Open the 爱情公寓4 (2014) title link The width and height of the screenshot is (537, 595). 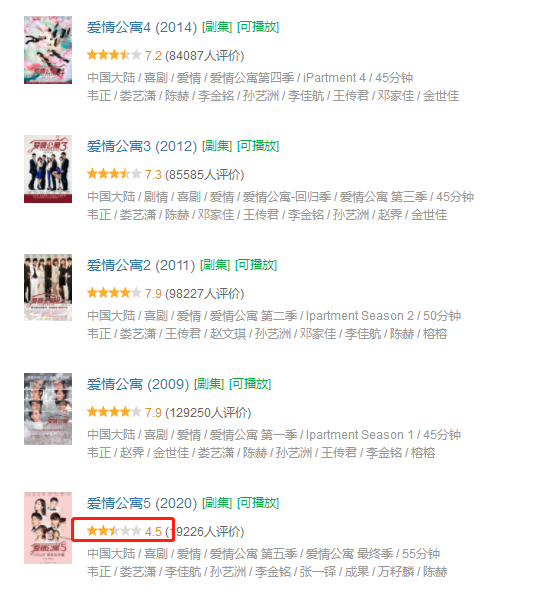[x=142, y=27]
